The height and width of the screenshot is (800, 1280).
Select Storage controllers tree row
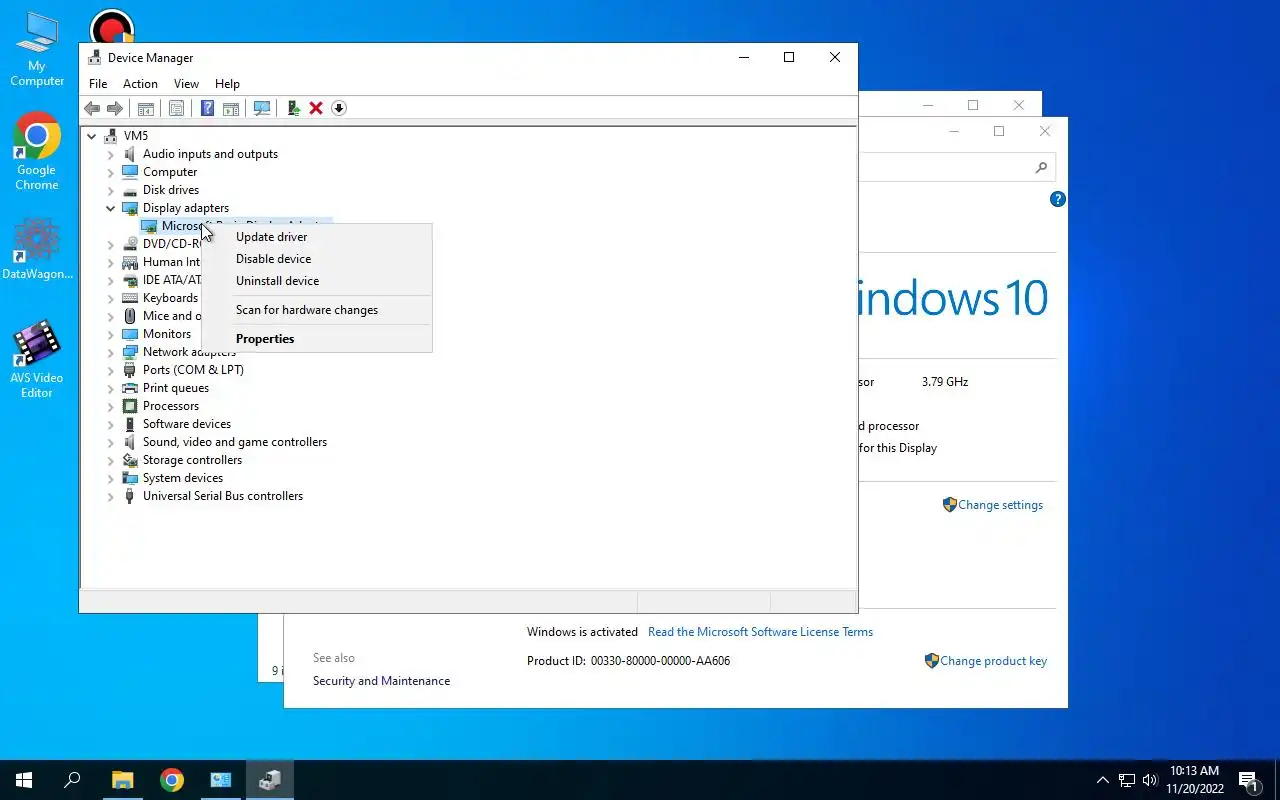pyautogui.click(x=192, y=460)
